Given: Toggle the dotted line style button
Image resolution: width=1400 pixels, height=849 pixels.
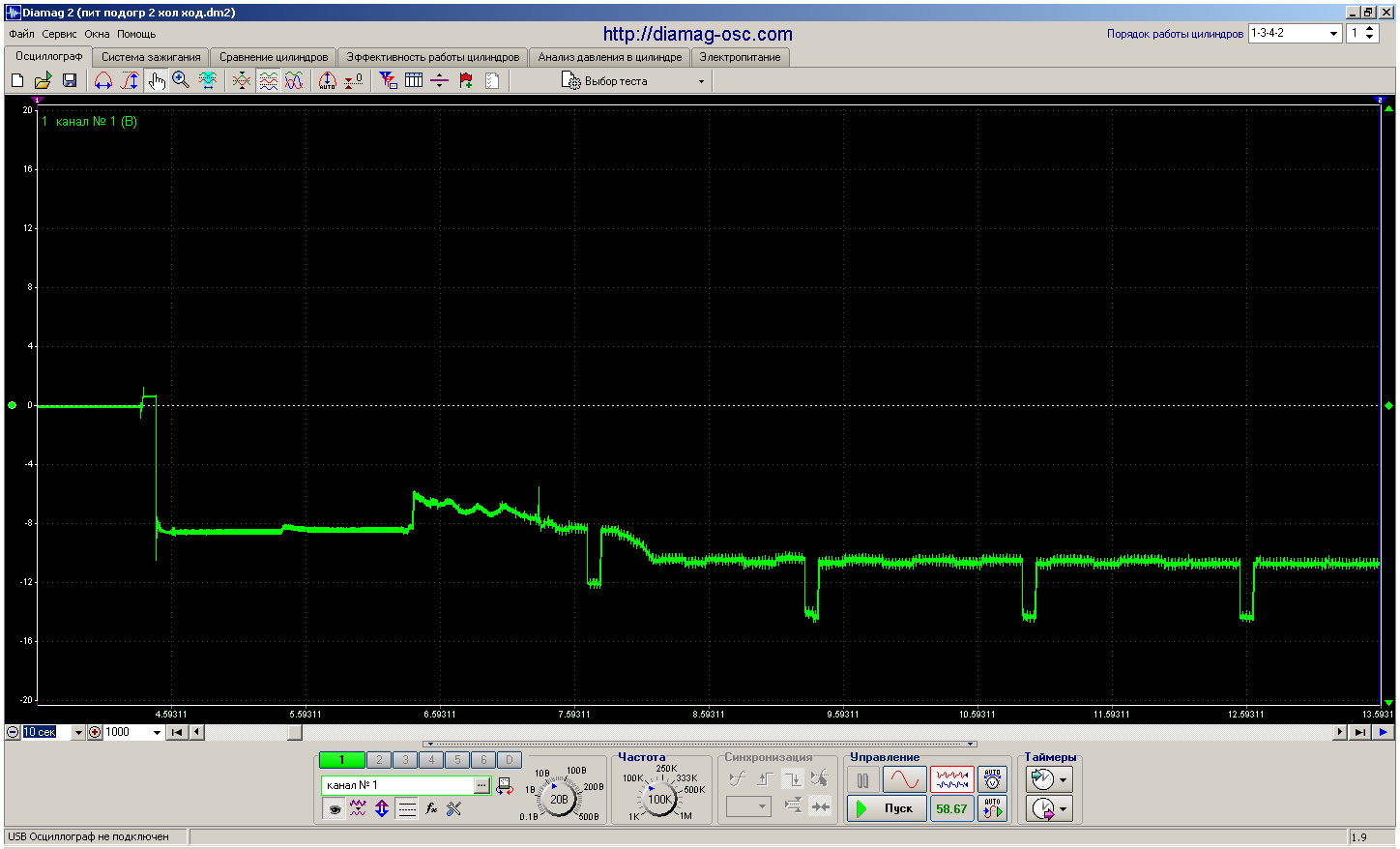Looking at the screenshot, I should (x=407, y=809).
